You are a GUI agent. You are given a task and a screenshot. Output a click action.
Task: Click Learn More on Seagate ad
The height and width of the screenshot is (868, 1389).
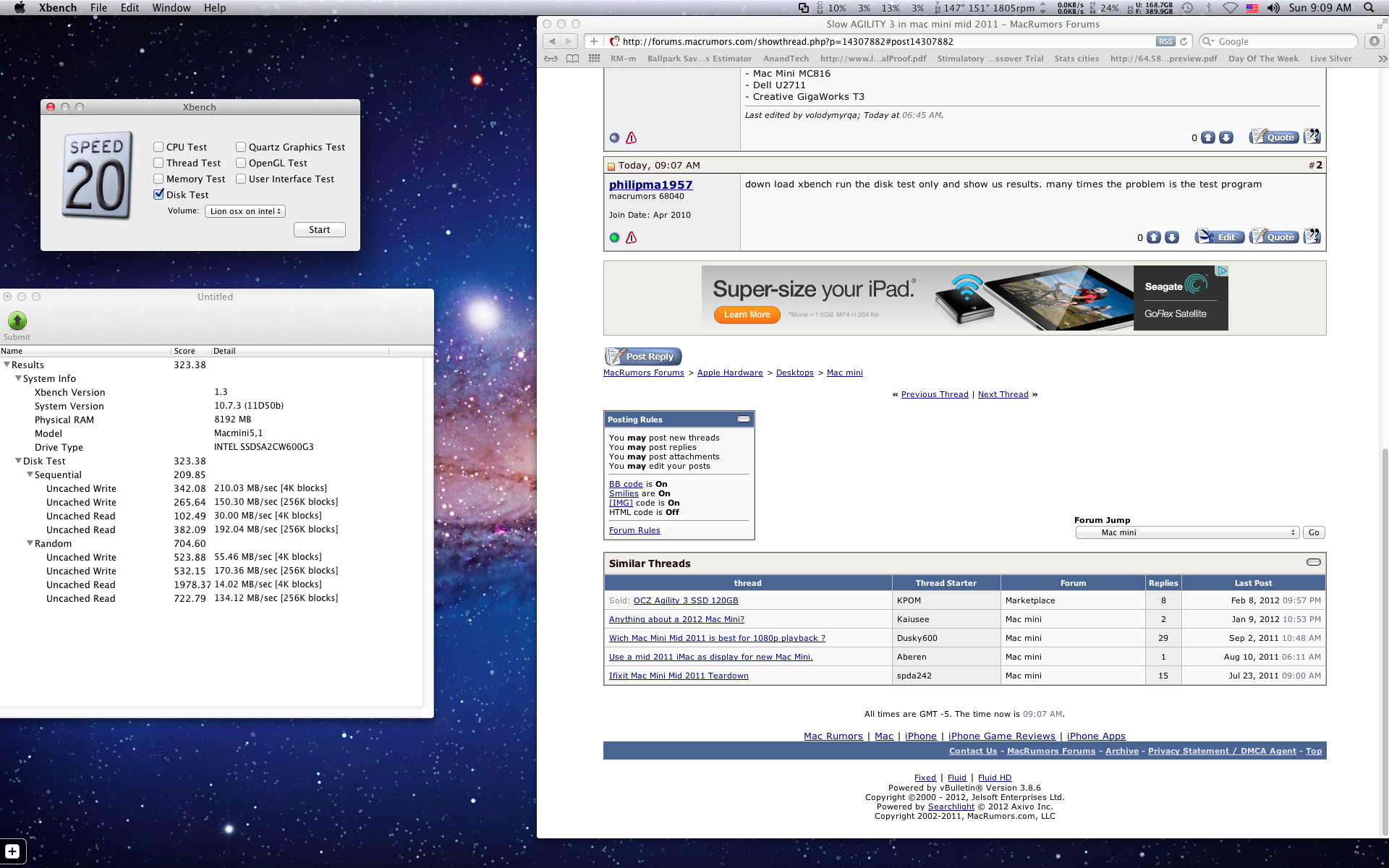[747, 315]
